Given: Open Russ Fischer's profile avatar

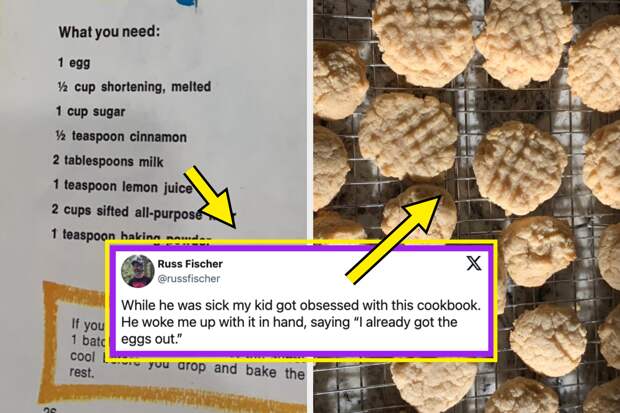Looking at the screenshot, I should [x=138, y=271].
